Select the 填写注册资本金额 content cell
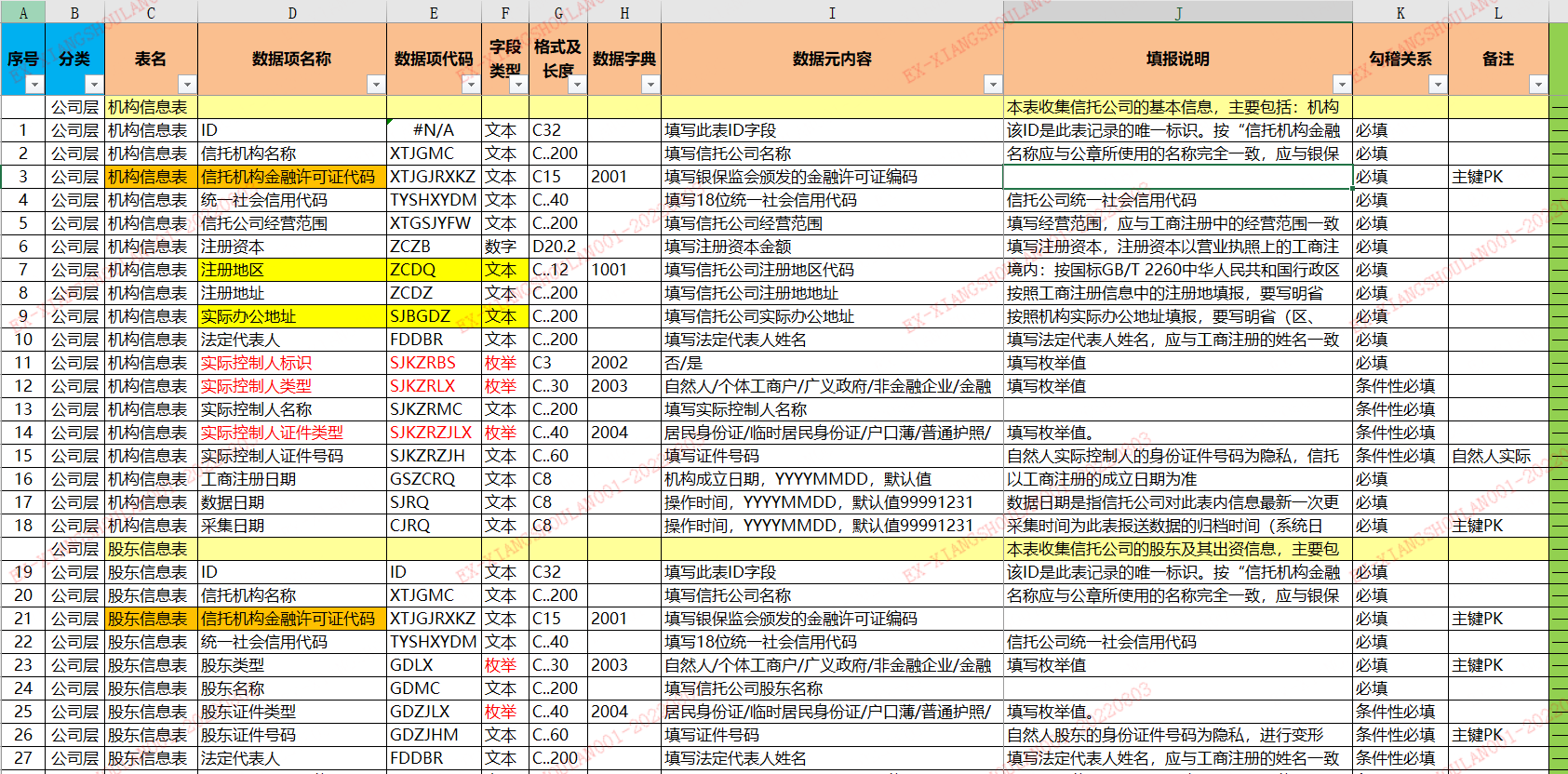Image resolution: width=1568 pixels, height=774 pixels. (832, 247)
